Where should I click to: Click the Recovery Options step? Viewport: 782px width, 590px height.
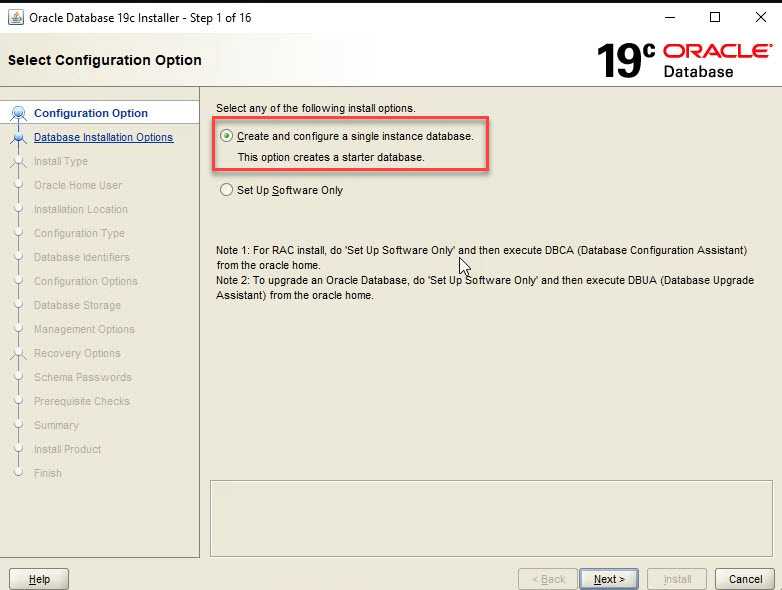(x=77, y=354)
